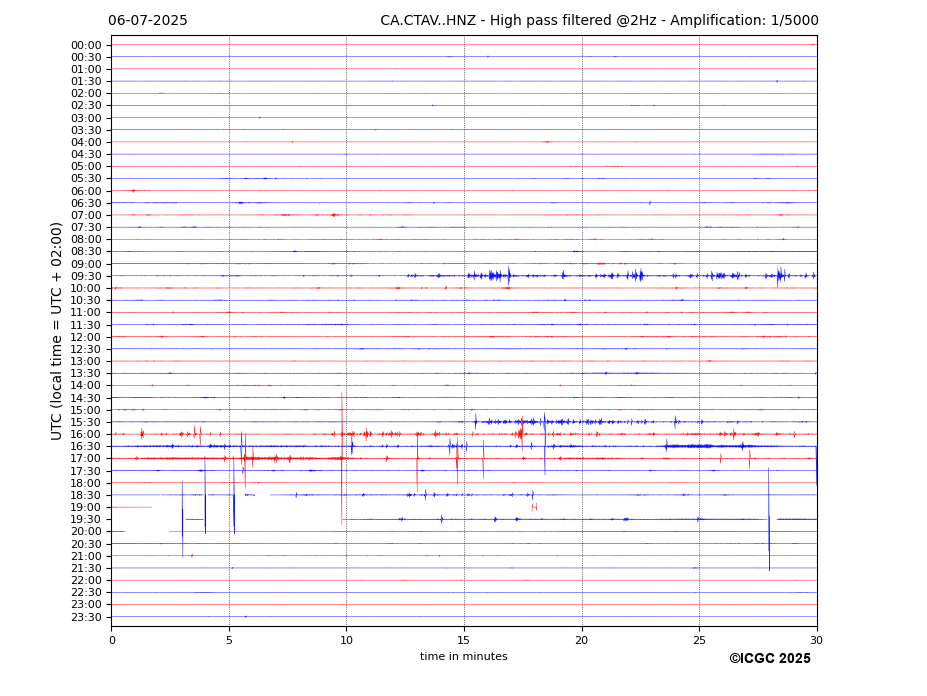Select the 13:00 time row label

86,361
